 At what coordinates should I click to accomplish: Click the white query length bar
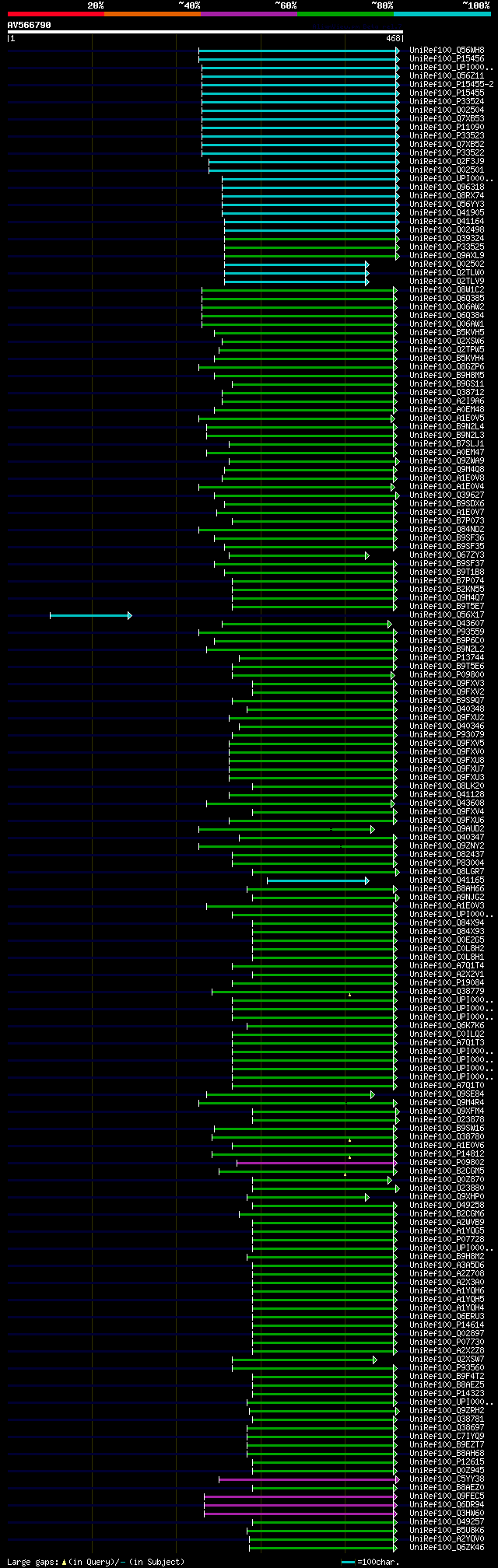point(205,32)
